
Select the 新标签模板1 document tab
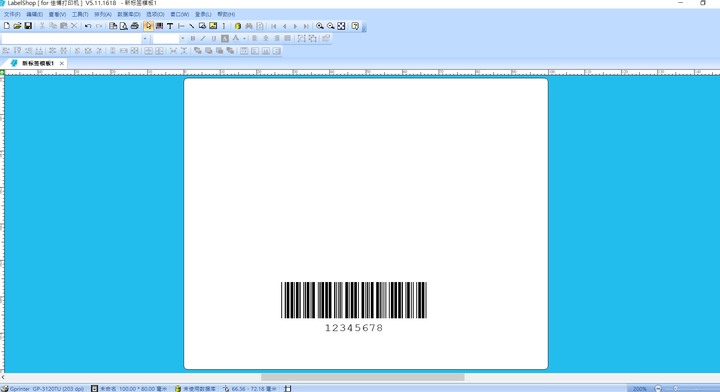[38, 63]
